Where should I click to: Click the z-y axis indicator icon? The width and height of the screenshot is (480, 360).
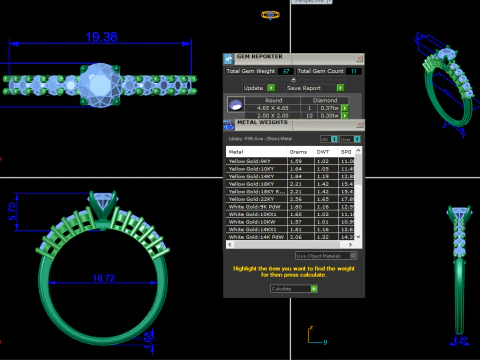tap(317, 336)
